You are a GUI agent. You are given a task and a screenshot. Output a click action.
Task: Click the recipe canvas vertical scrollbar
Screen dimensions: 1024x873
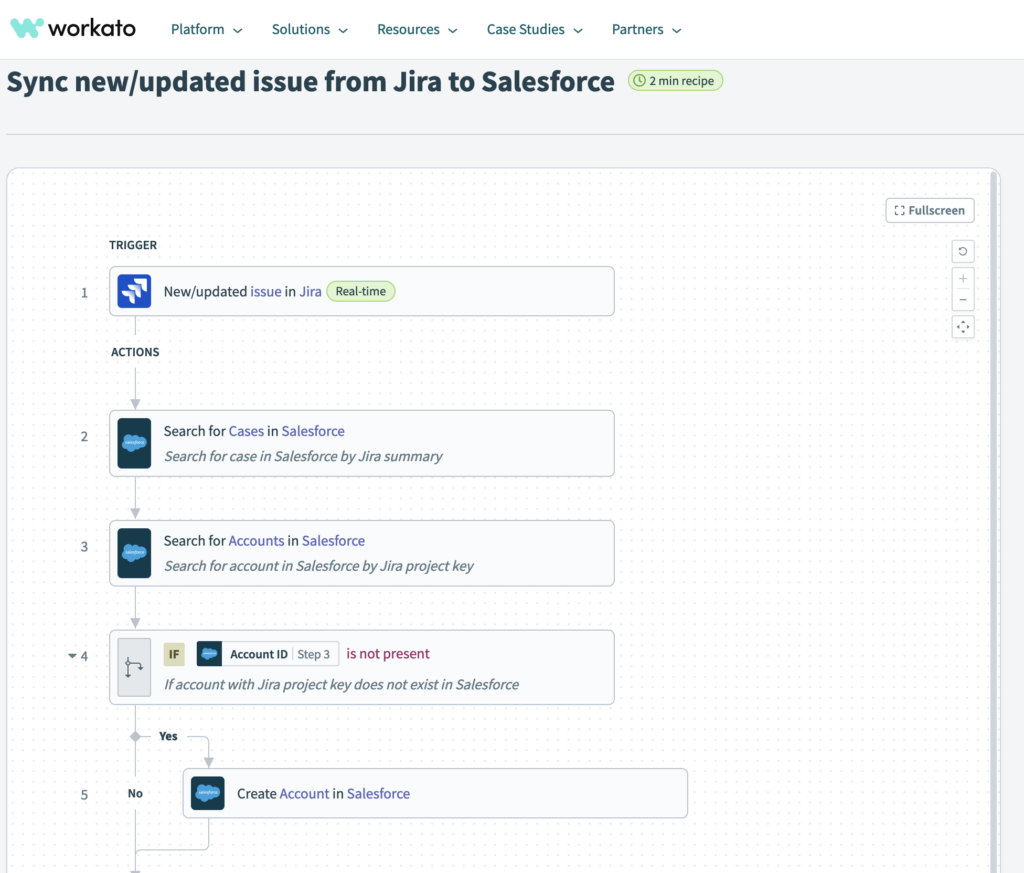993,500
